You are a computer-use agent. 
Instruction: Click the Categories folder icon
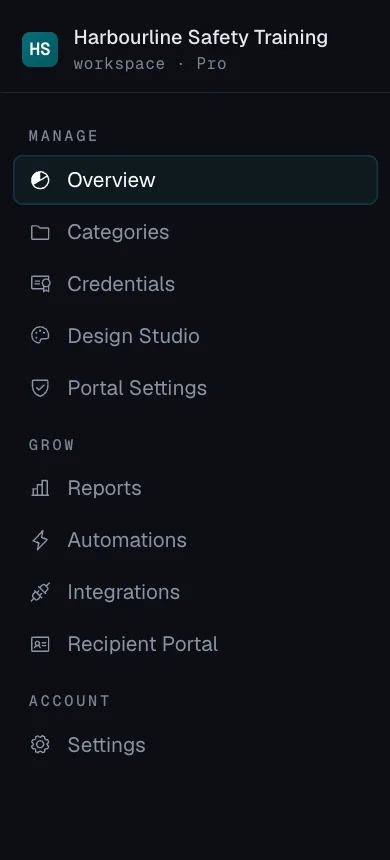click(40, 232)
